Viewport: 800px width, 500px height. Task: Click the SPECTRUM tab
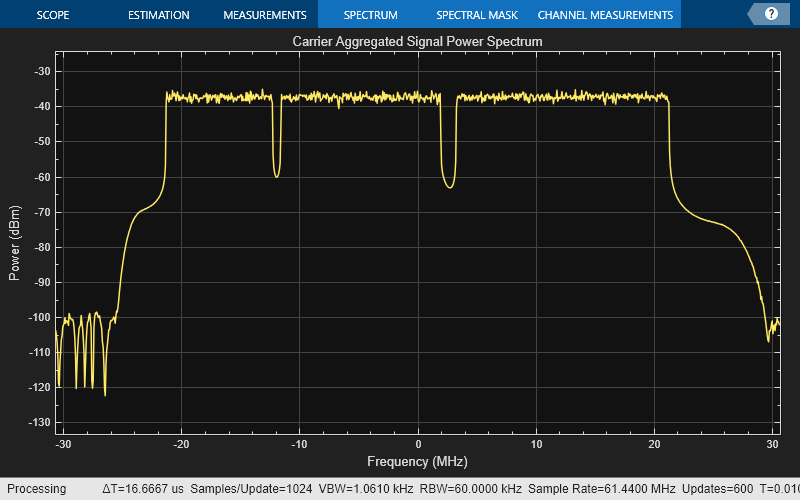(370, 15)
